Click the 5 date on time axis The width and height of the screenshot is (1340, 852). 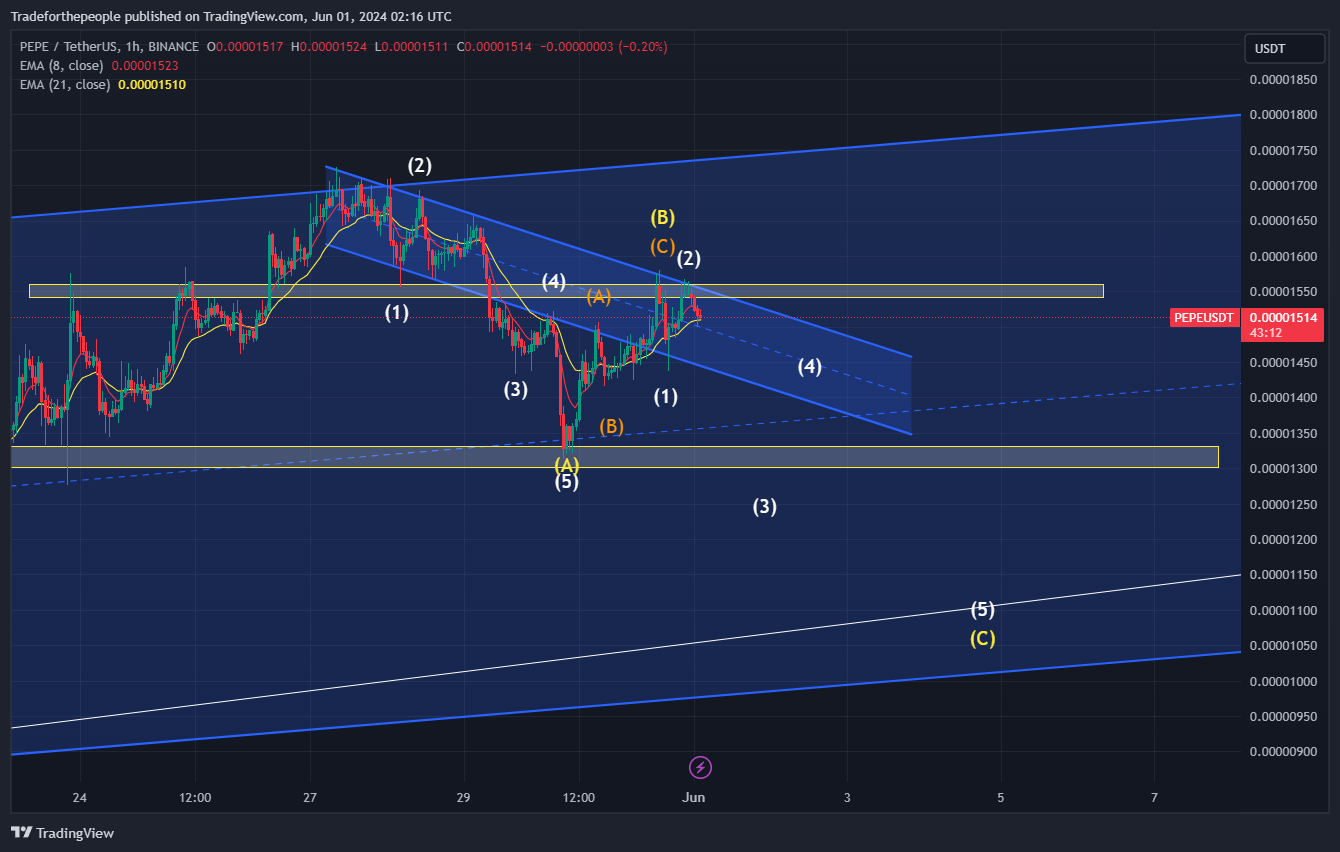tap(1000, 798)
